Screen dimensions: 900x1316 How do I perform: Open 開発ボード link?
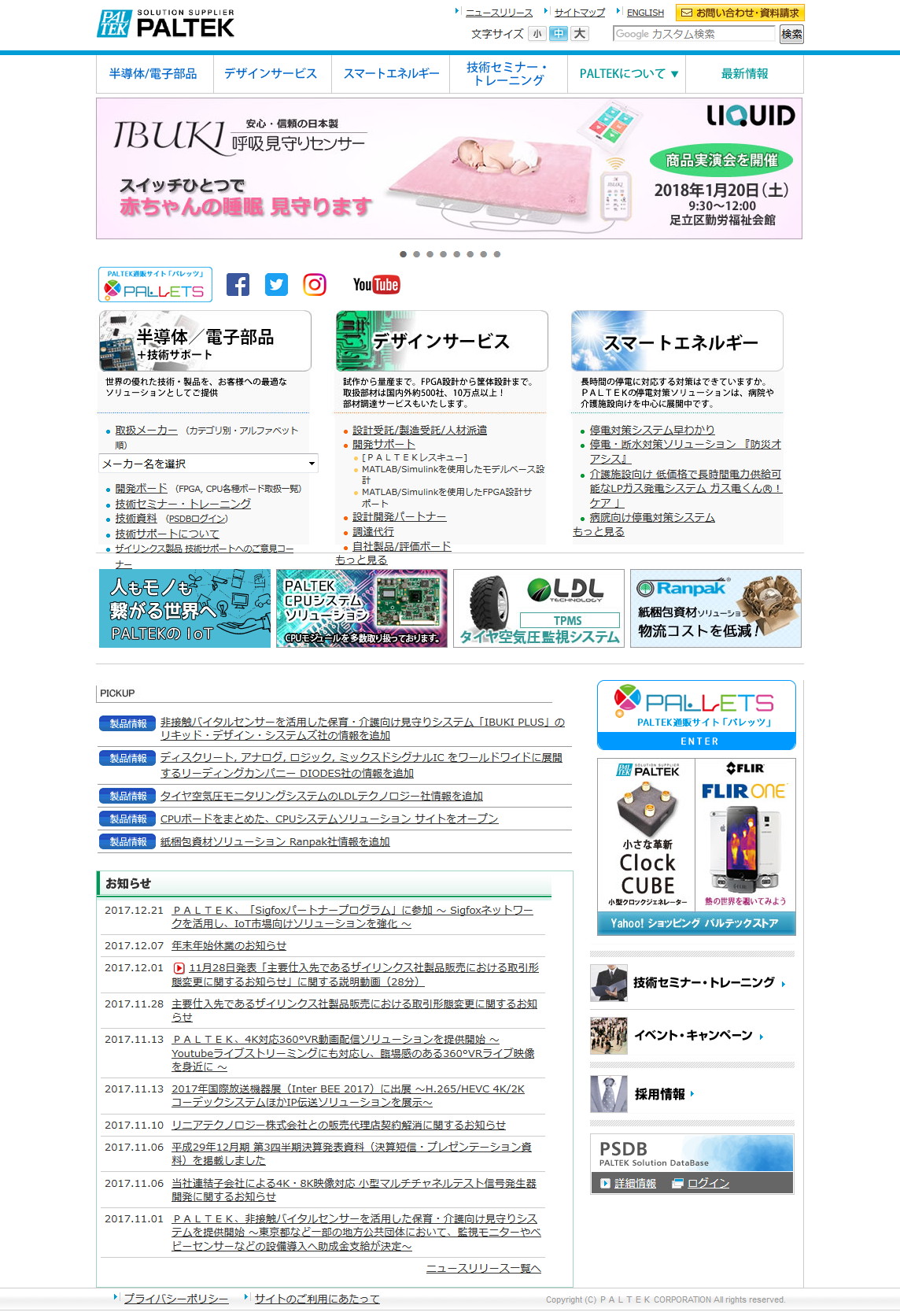coord(142,489)
